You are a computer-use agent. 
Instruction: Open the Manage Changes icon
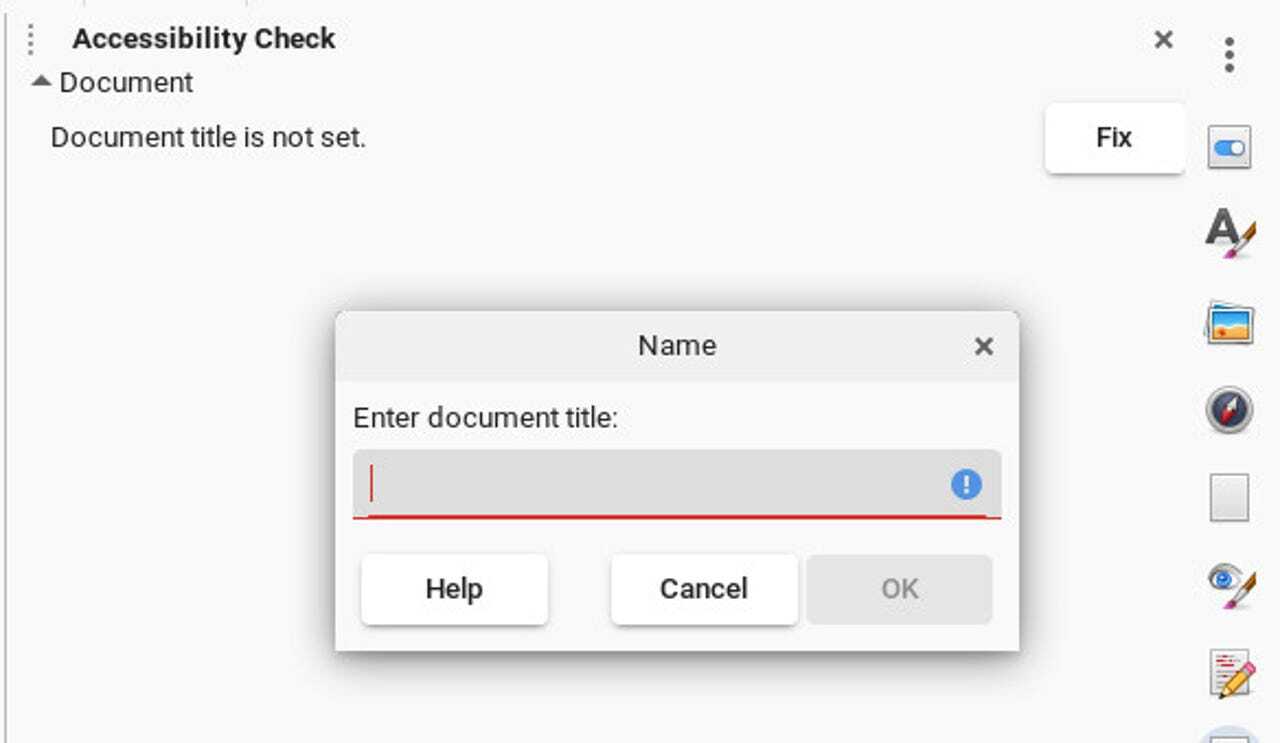pos(1231,672)
